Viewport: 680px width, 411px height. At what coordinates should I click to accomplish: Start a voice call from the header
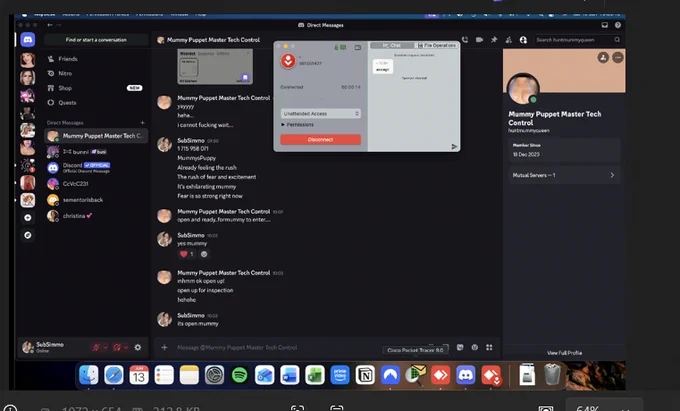tap(465, 40)
